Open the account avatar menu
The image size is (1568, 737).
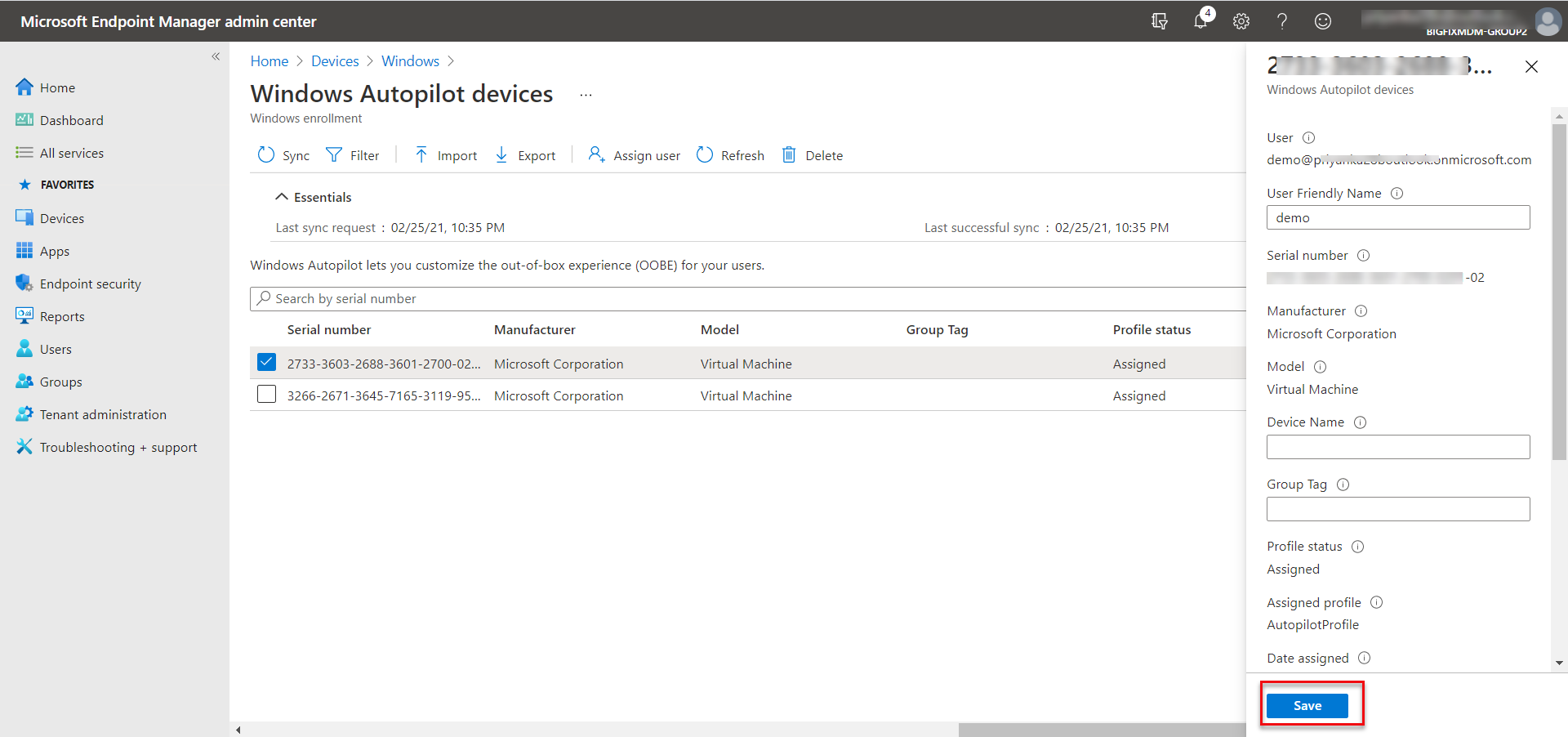1548,21
